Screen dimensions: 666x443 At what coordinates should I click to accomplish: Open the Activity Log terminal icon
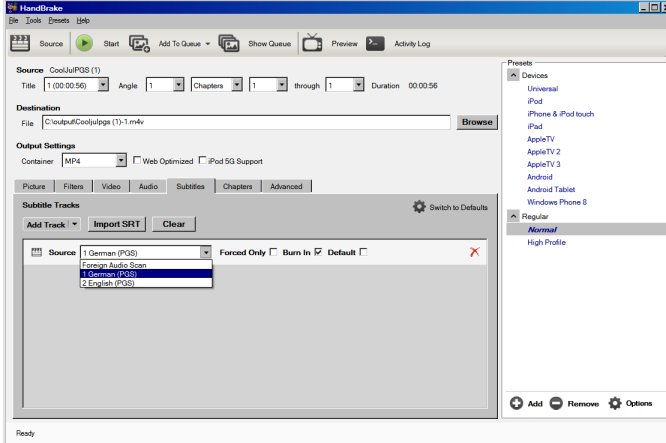pyautogui.click(x=375, y=43)
